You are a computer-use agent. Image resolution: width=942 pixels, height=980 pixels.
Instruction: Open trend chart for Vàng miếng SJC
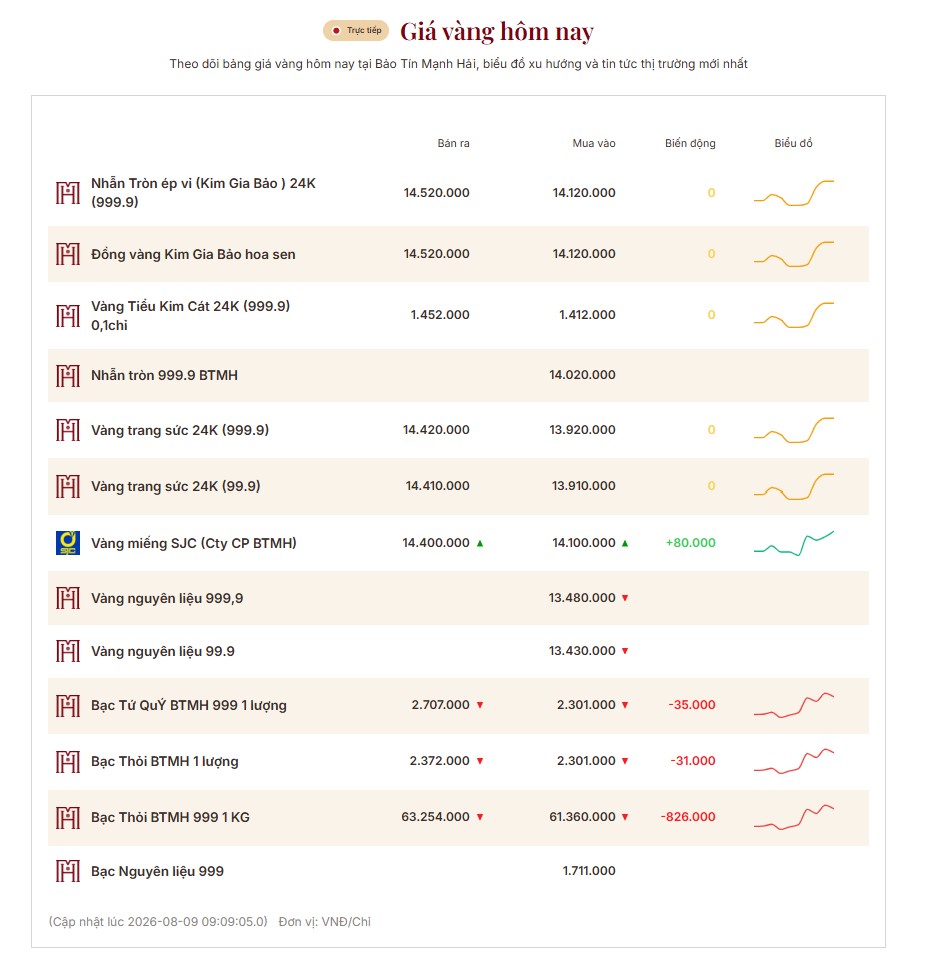click(794, 543)
